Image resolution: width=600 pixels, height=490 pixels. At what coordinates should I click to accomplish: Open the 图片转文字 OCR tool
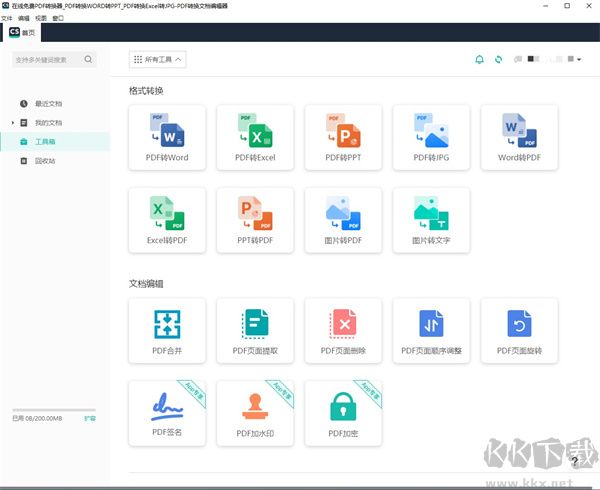(x=431, y=220)
